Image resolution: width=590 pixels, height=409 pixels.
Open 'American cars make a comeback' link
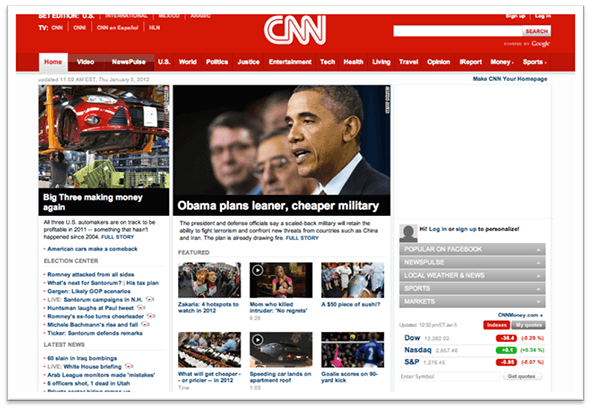pos(92,249)
